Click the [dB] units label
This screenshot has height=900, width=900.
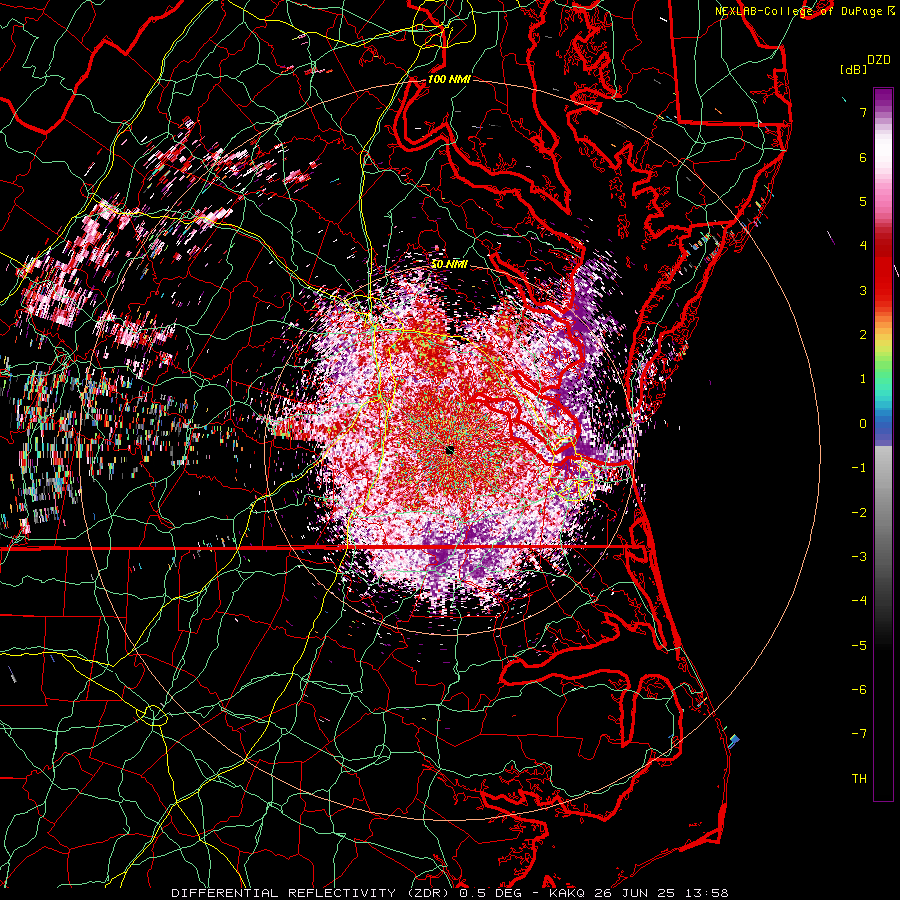[x=853, y=69]
